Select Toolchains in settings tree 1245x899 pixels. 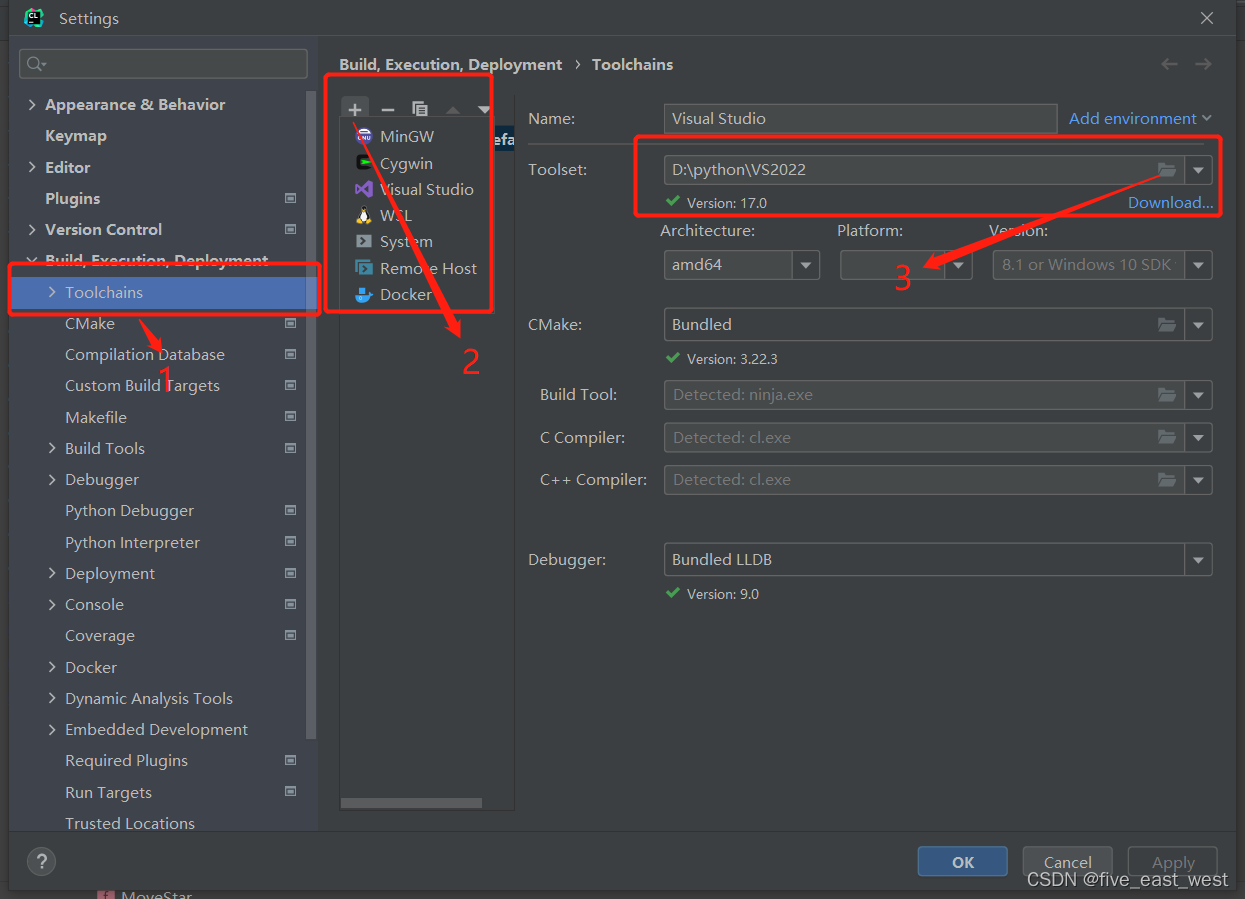point(104,292)
